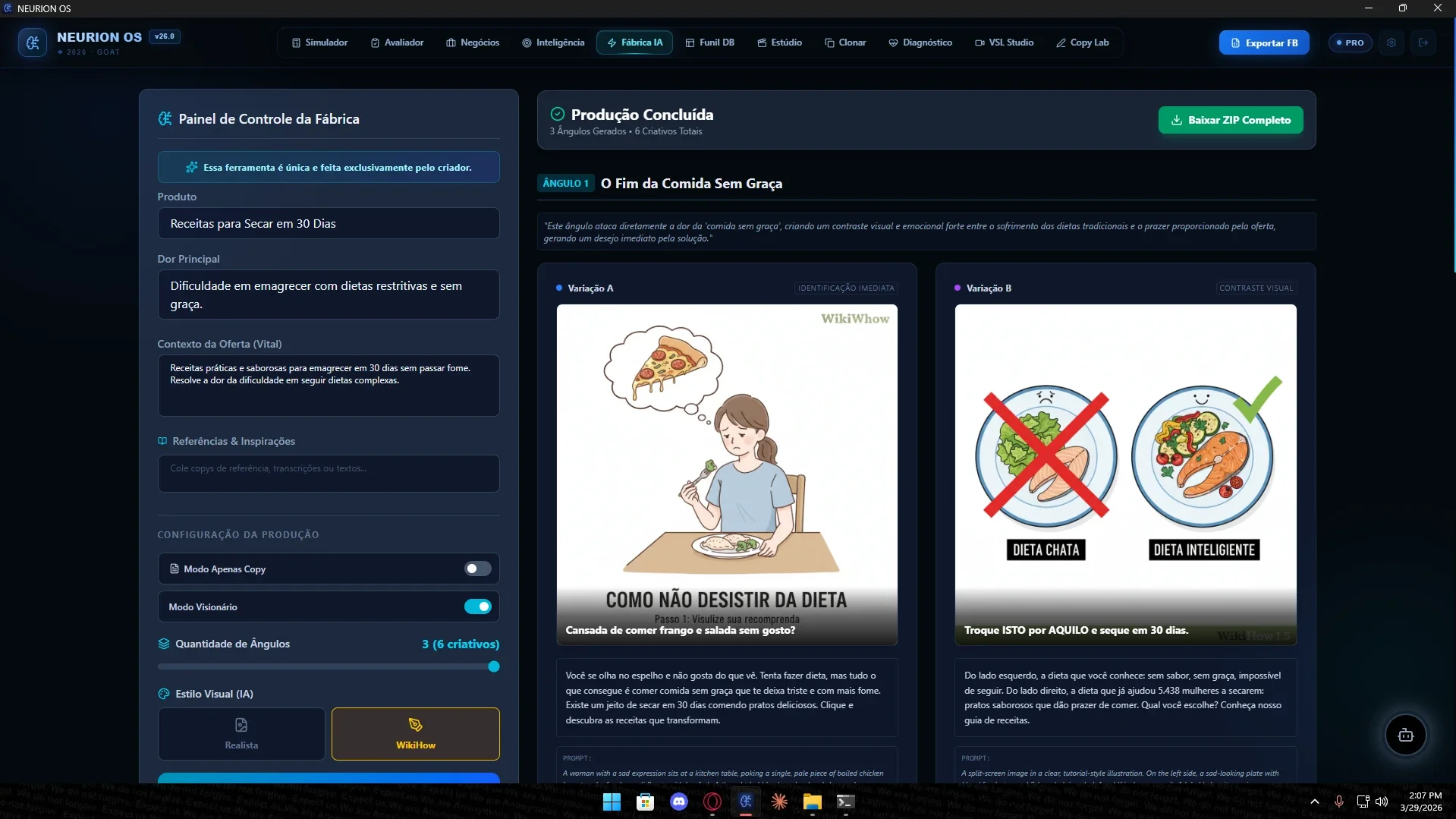Screen dimensions: 1456x819
Task: Click the logout icon in header
Action: pos(1423,43)
